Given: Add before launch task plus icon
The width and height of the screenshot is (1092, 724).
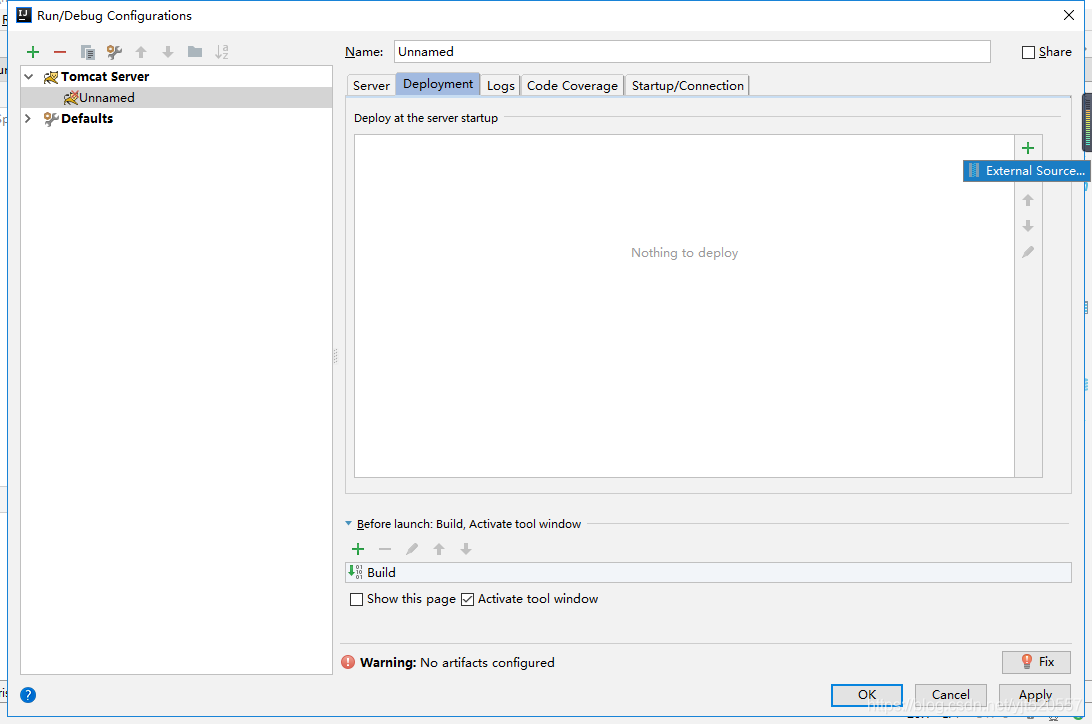Looking at the screenshot, I should [358, 549].
